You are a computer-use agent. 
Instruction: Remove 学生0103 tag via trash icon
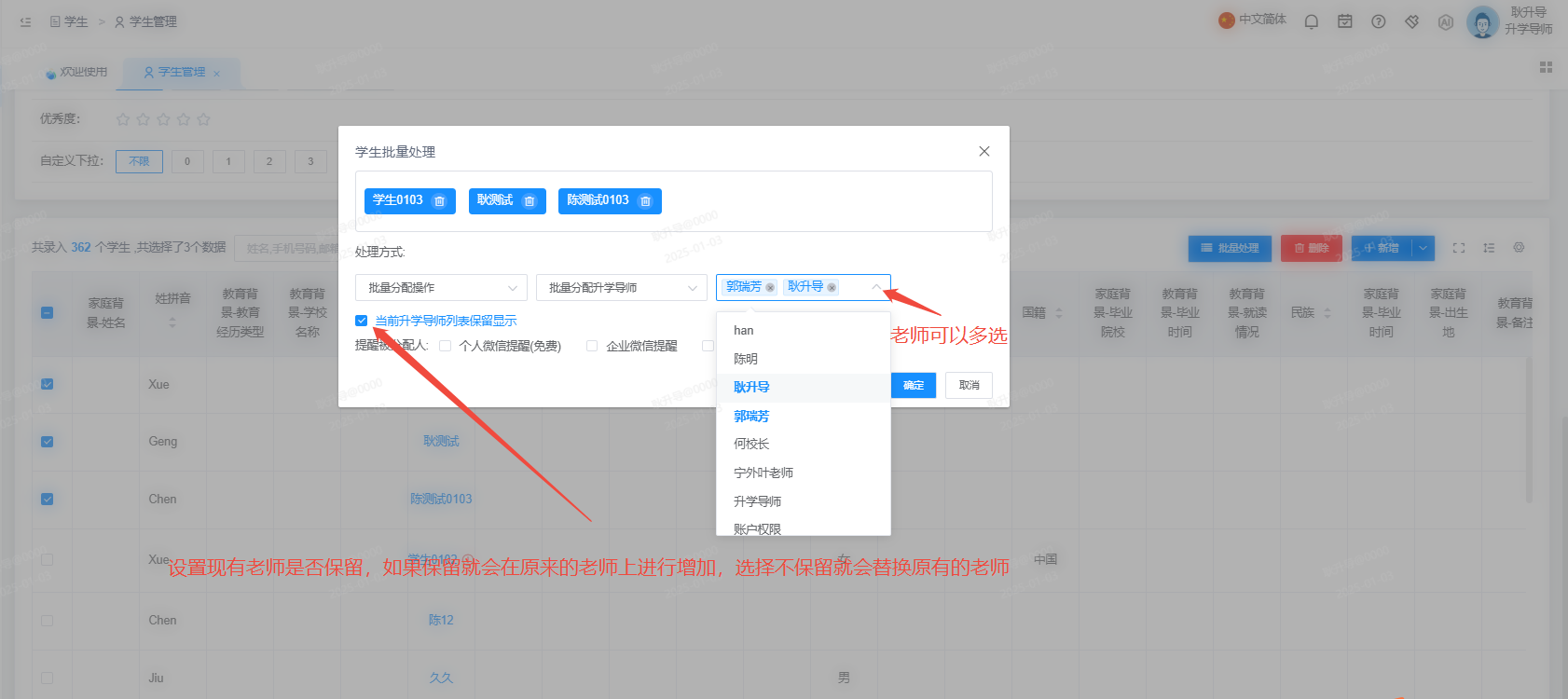pyautogui.click(x=440, y=201)
